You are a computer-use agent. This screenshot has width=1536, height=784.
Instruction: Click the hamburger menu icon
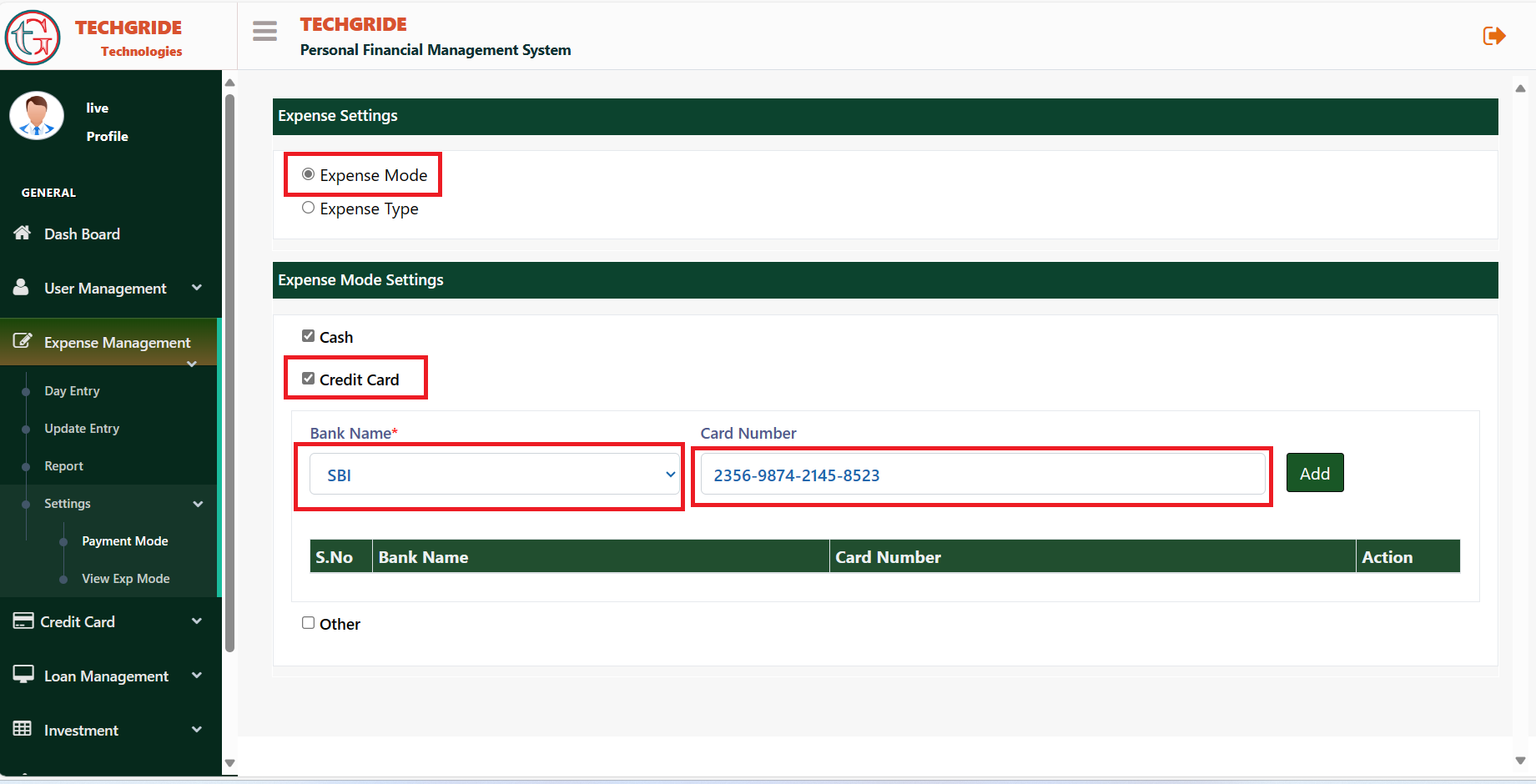coord(264,32)
